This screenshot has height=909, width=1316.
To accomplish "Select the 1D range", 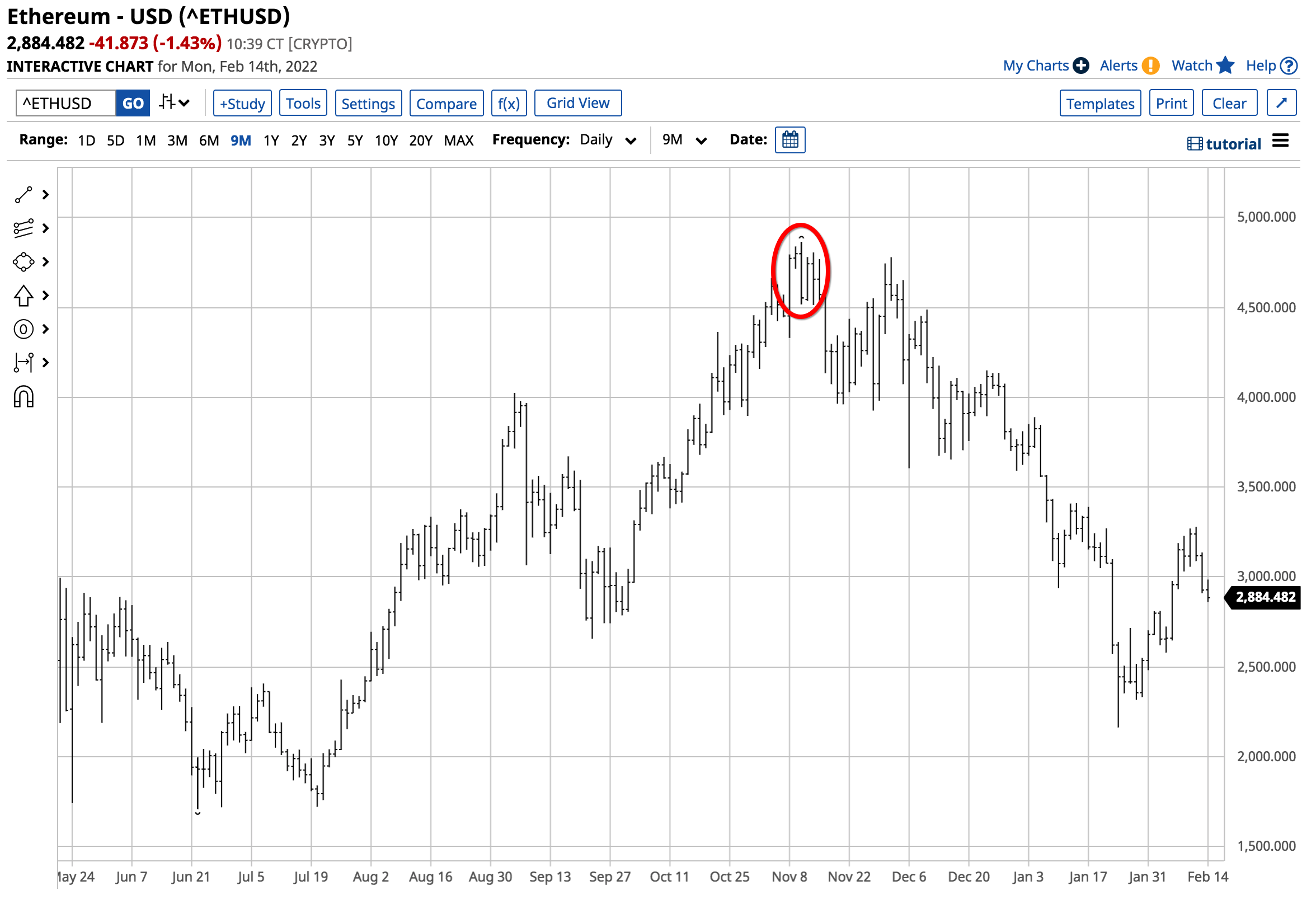I will tap(87, 140).
